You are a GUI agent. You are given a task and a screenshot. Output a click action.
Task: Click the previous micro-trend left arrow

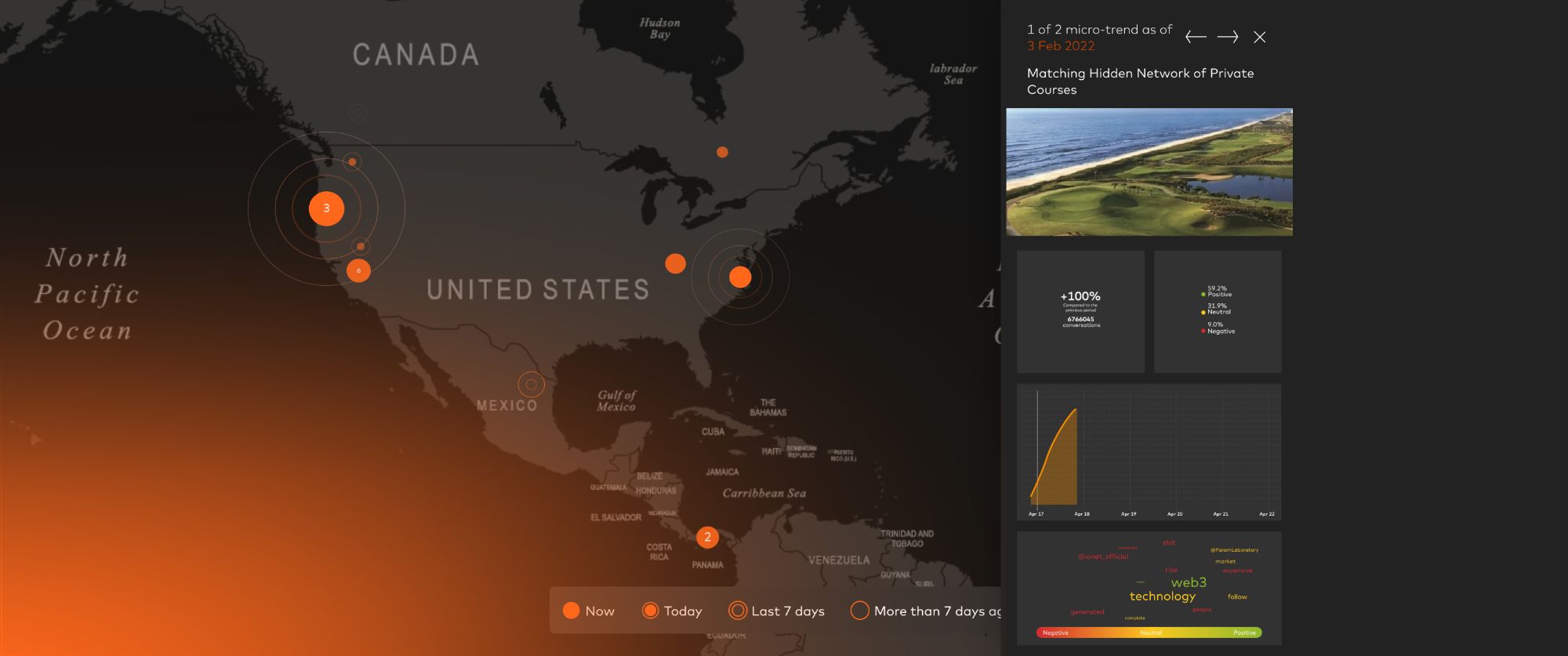coord(1196,37)
